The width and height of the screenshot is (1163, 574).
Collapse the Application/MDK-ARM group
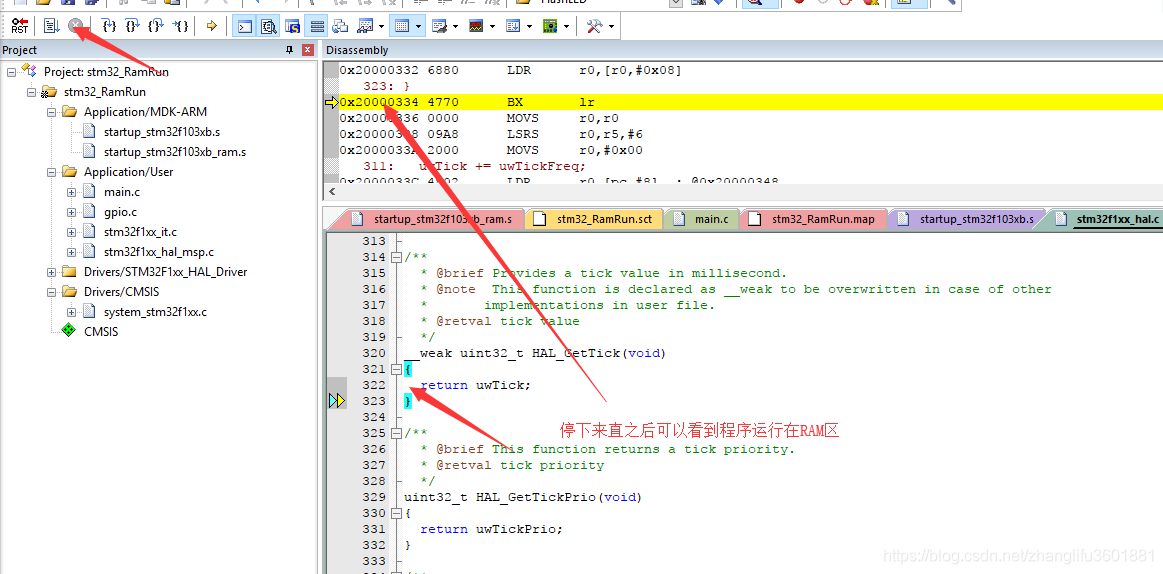point(51,112)
